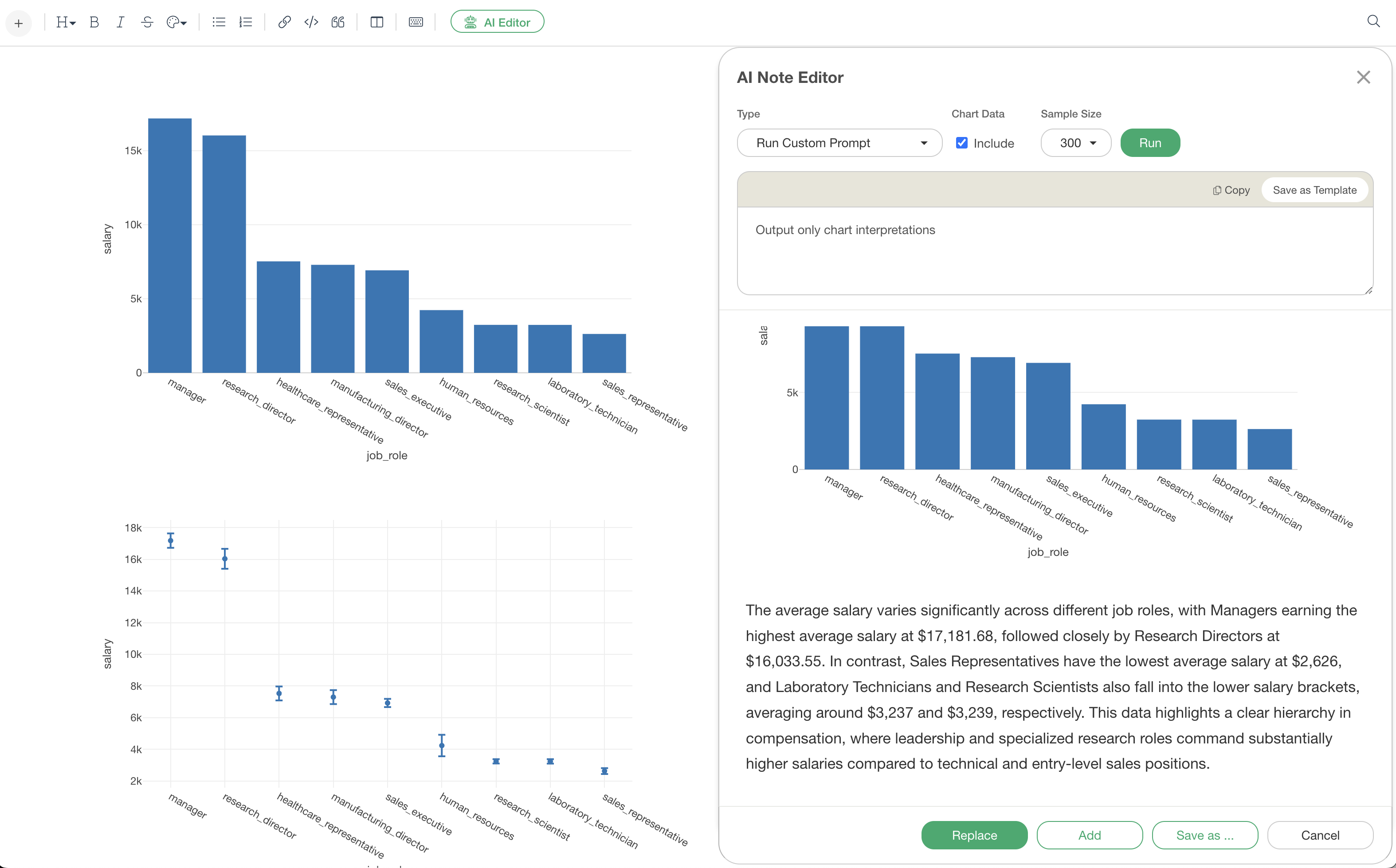Open the AI Editor

tap(497, 22)
